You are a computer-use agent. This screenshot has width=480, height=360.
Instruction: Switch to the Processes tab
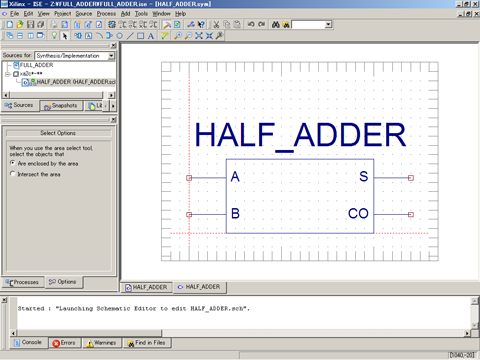(x=22, y=282)
